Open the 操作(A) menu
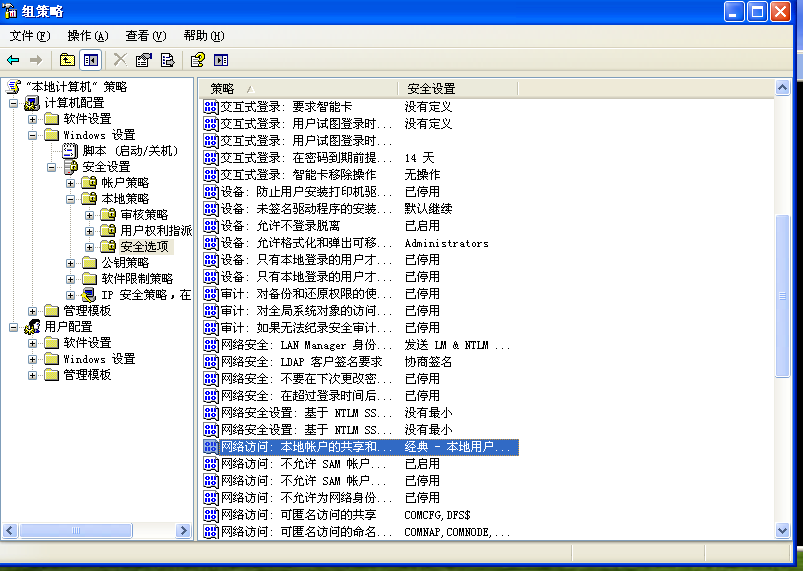This screenshot has width=803, height=571. click(88, 35)
